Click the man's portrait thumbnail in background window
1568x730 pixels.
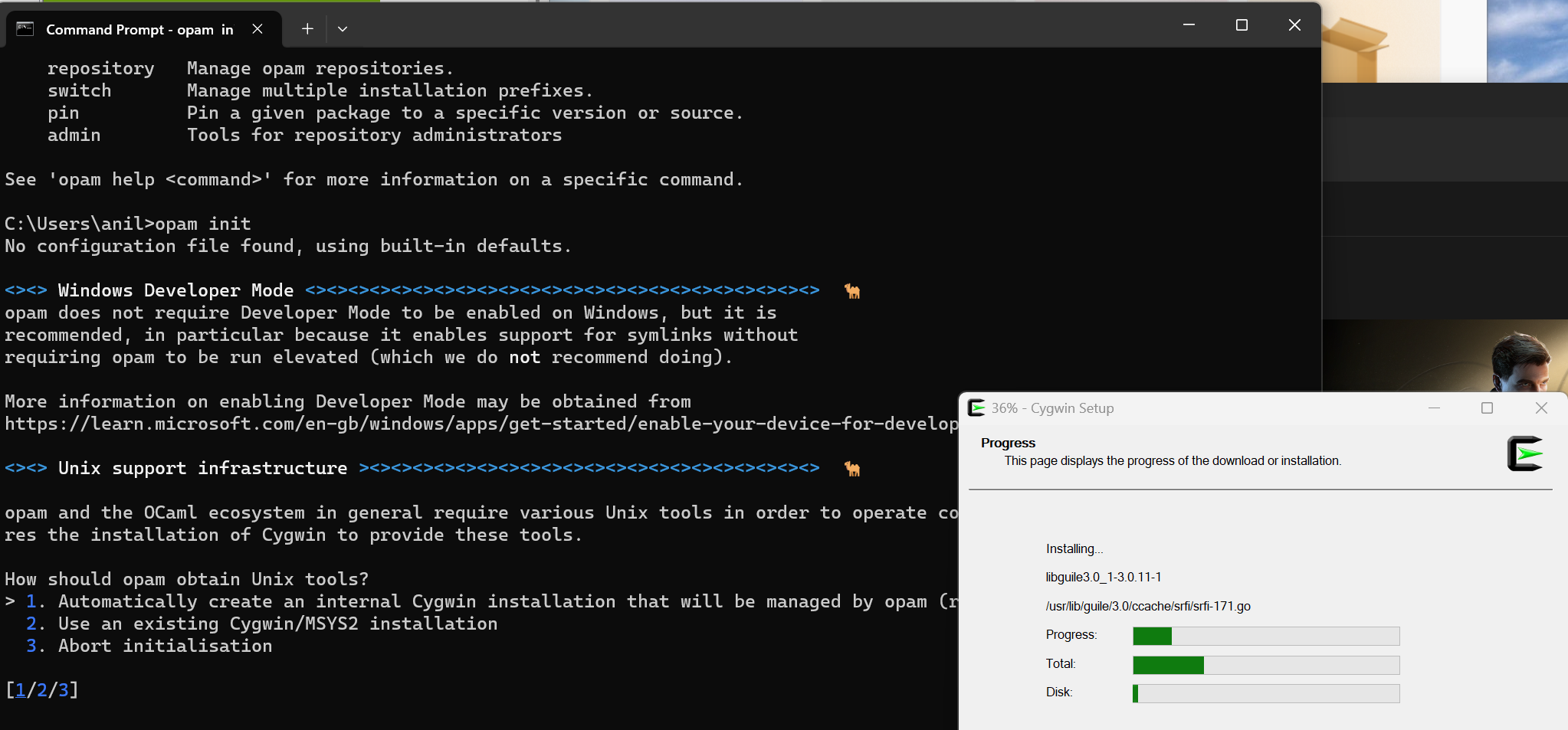click(1445, 356)
